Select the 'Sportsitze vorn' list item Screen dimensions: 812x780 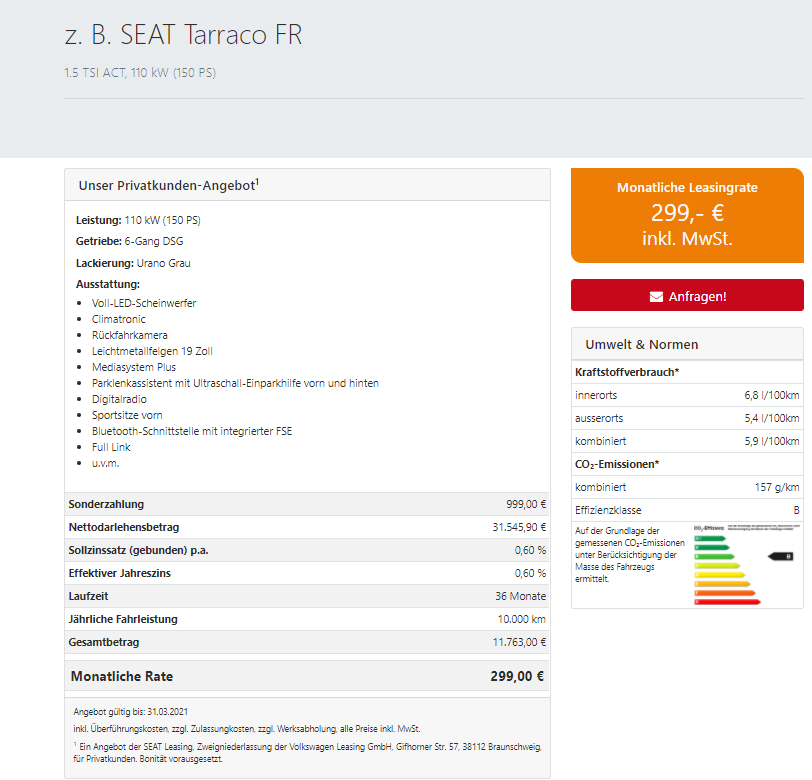point(127,415)
